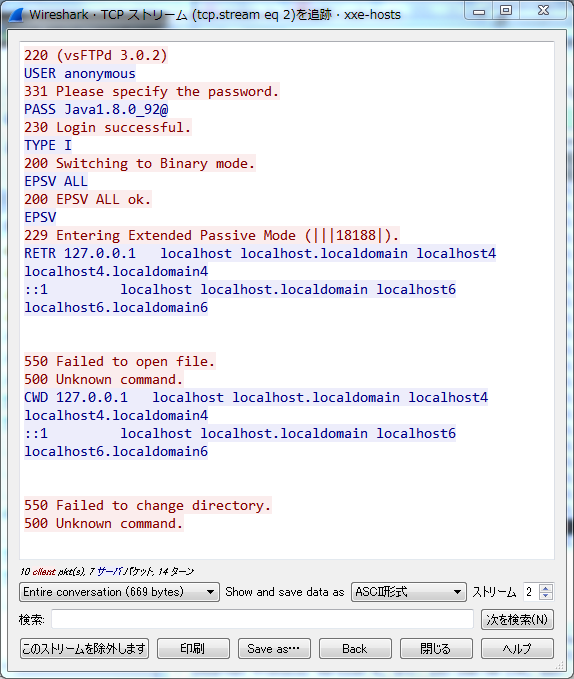This screenshot has width=574, height=679.
Task: Click the window resize grip corner
Action: coord(559,664)
